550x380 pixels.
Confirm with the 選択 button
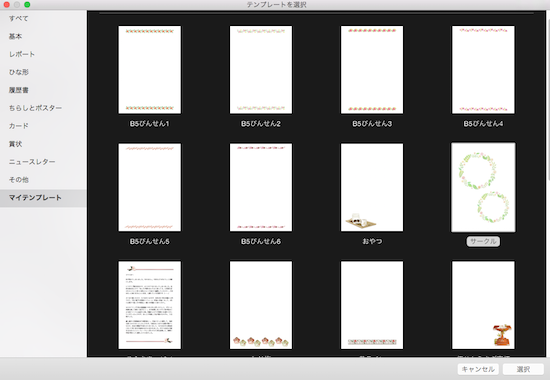coord(523,369)
